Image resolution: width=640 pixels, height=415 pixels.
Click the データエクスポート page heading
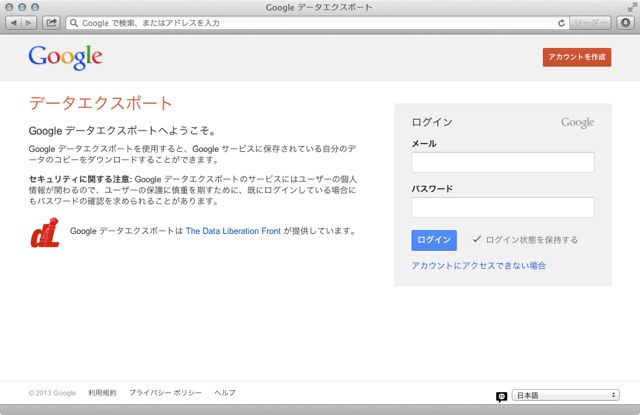coord(100,103)
